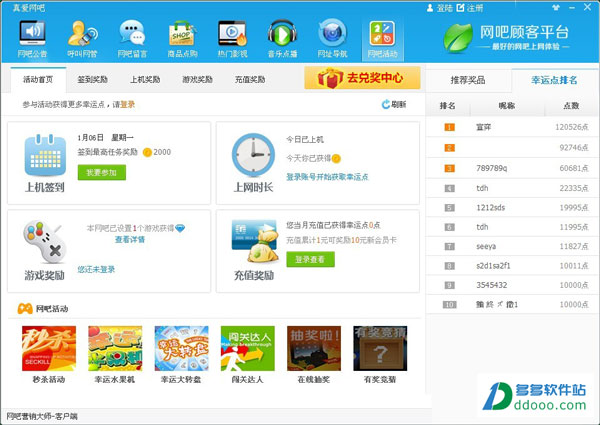Open the 在线抽奖 thumbnail

pyautogui.click(x=314, y=348)
